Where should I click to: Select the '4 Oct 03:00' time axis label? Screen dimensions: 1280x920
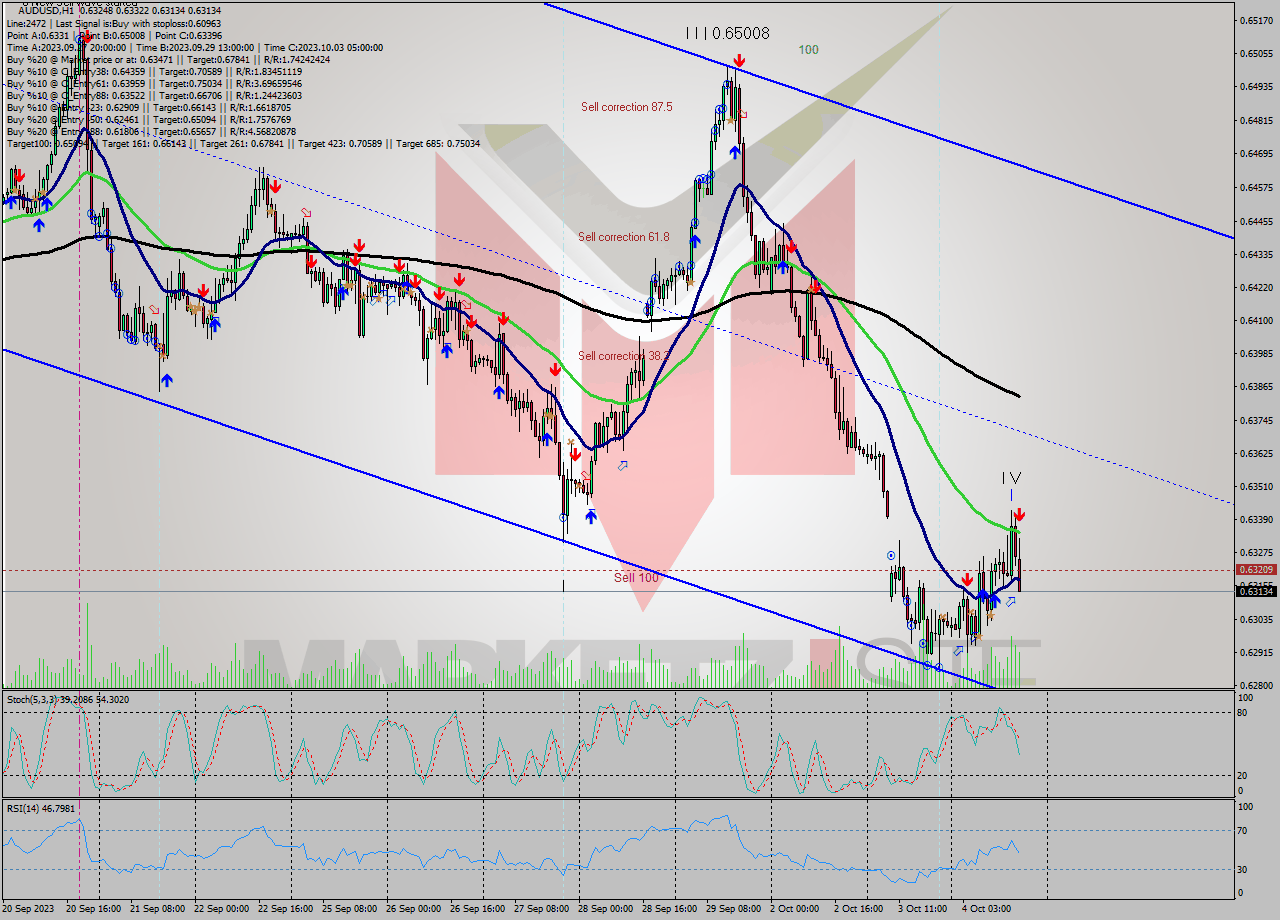click(x=987, y=908)
